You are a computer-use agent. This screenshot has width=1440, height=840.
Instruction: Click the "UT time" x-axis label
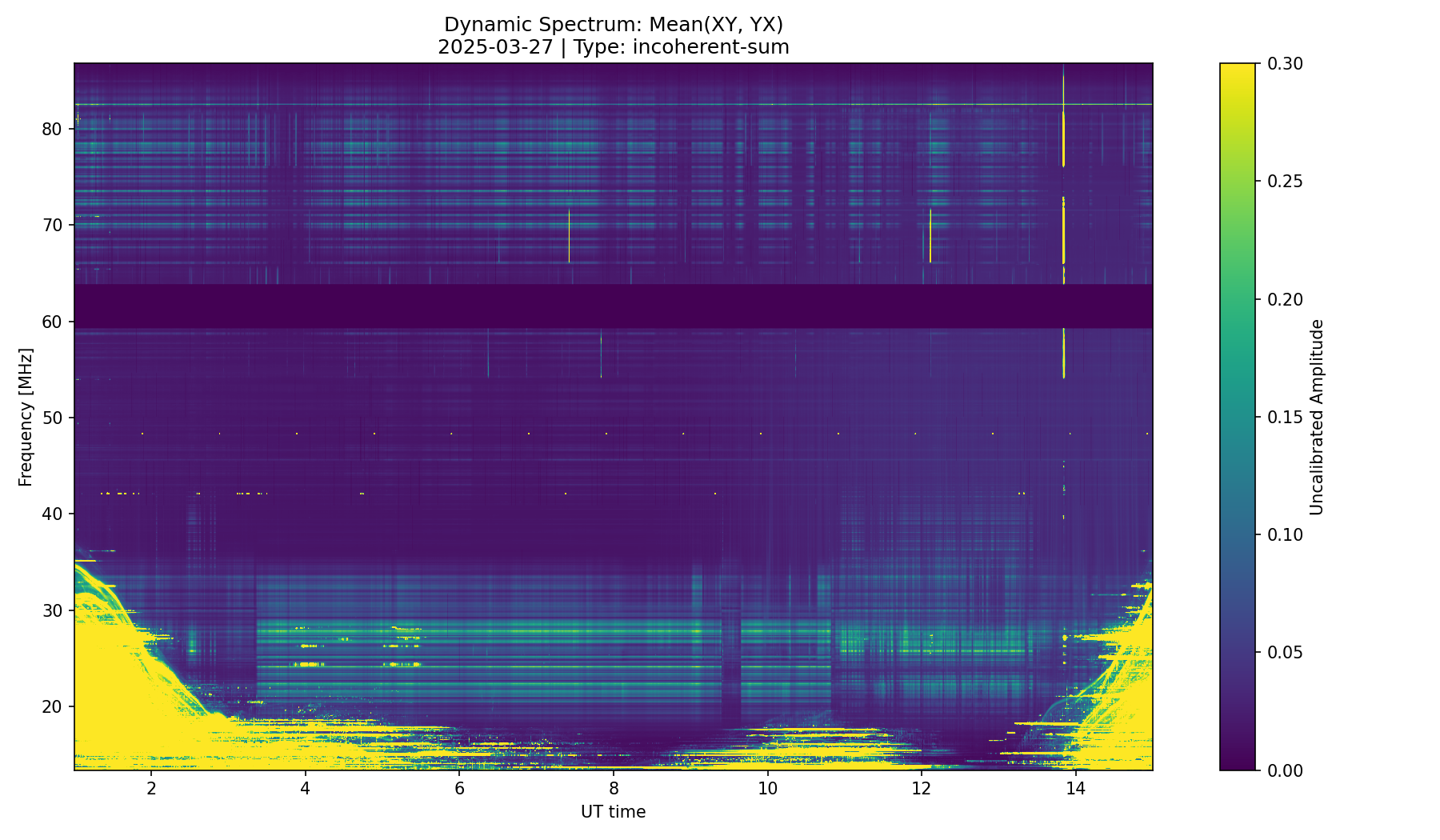click(613, 812)
